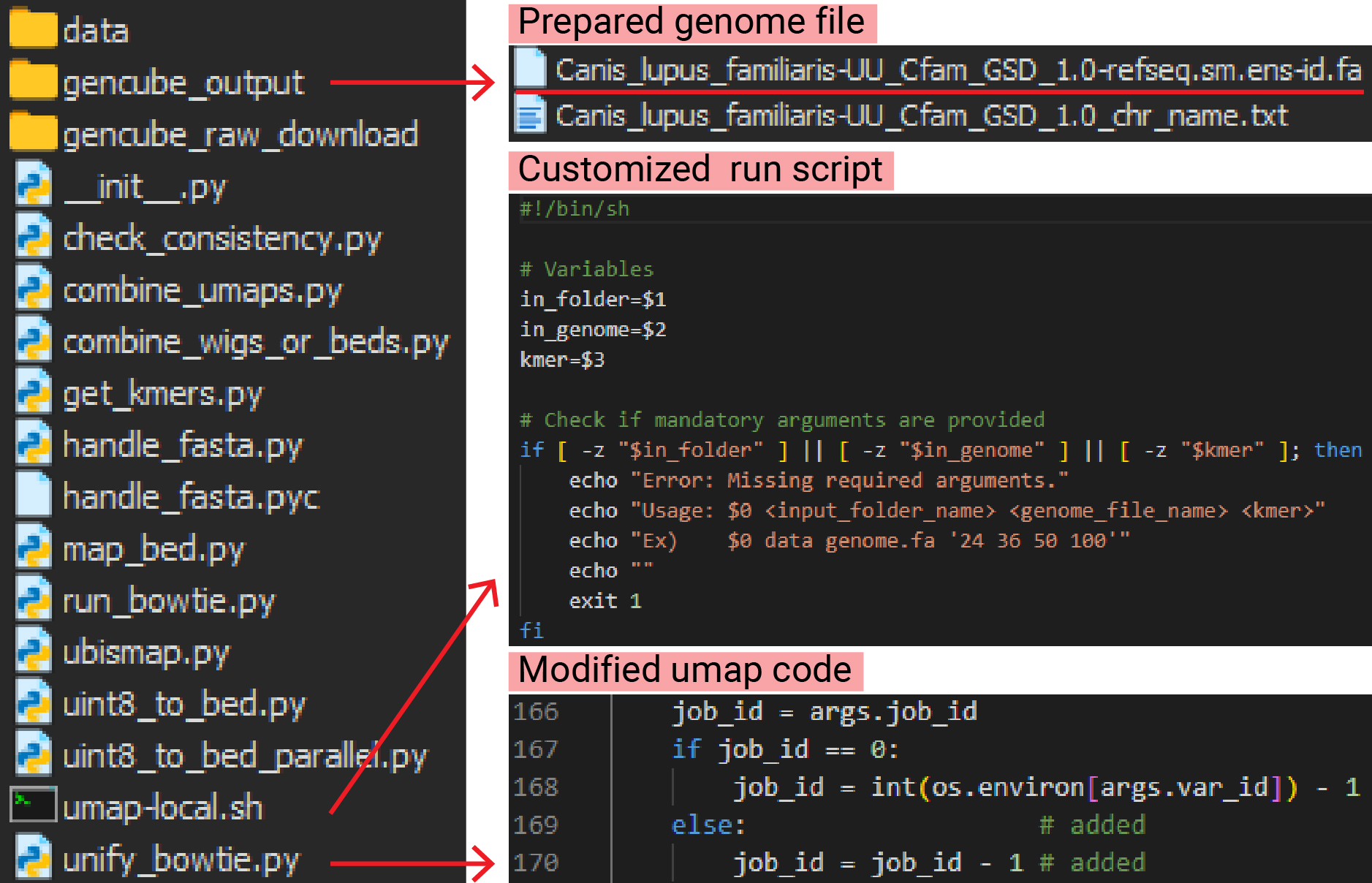This screenshot has height=883, width=1372.
Task: Select the __init__.py file name
Action: coord(145,188)
